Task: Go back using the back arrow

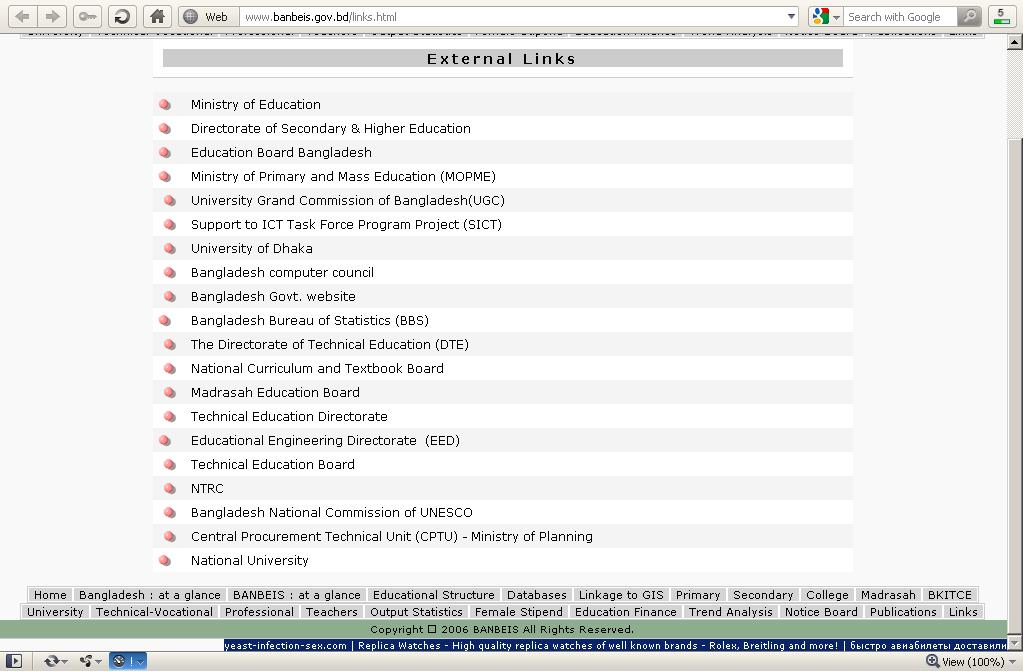Action: [22, 16]
